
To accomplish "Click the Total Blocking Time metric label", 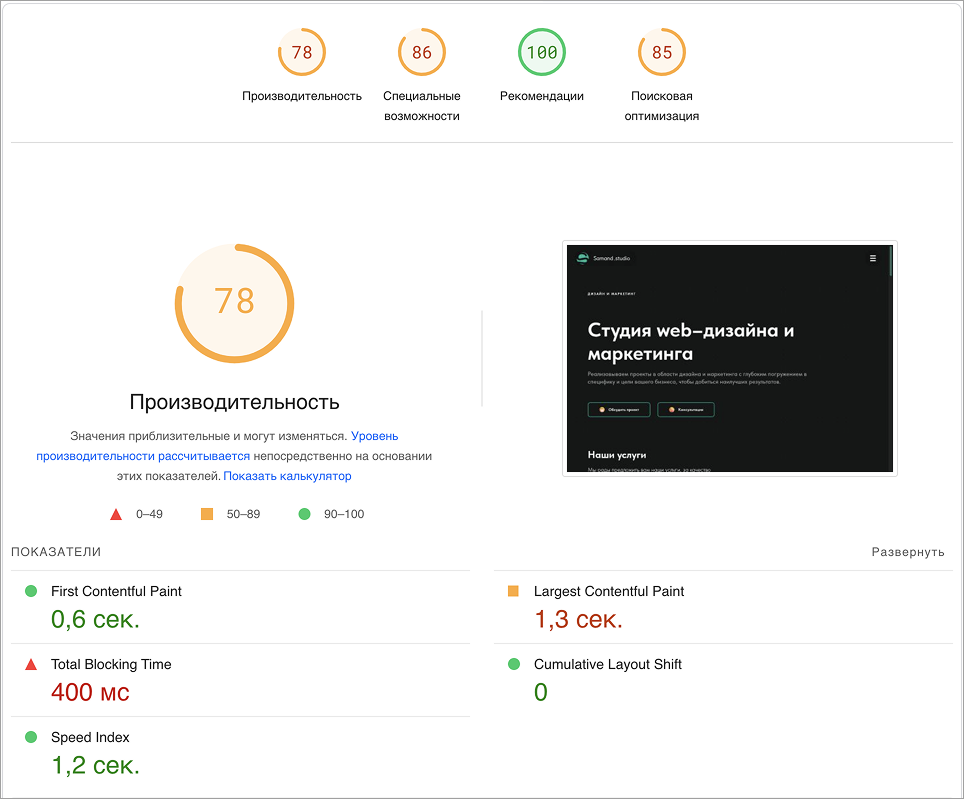I will pyautogui.click(x=111, y=664).
